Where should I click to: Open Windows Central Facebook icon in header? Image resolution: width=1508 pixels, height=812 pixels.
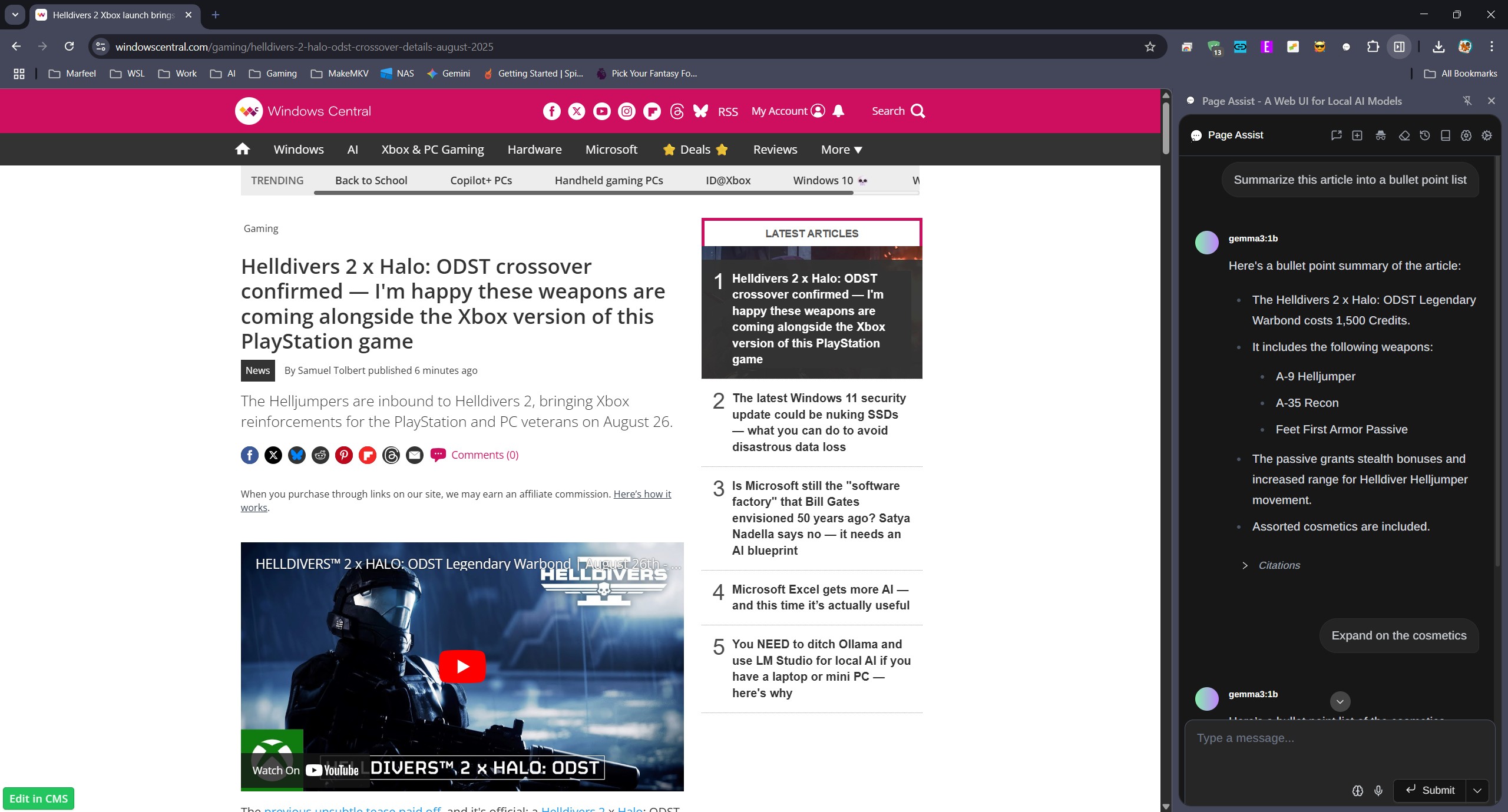(552, 111)
